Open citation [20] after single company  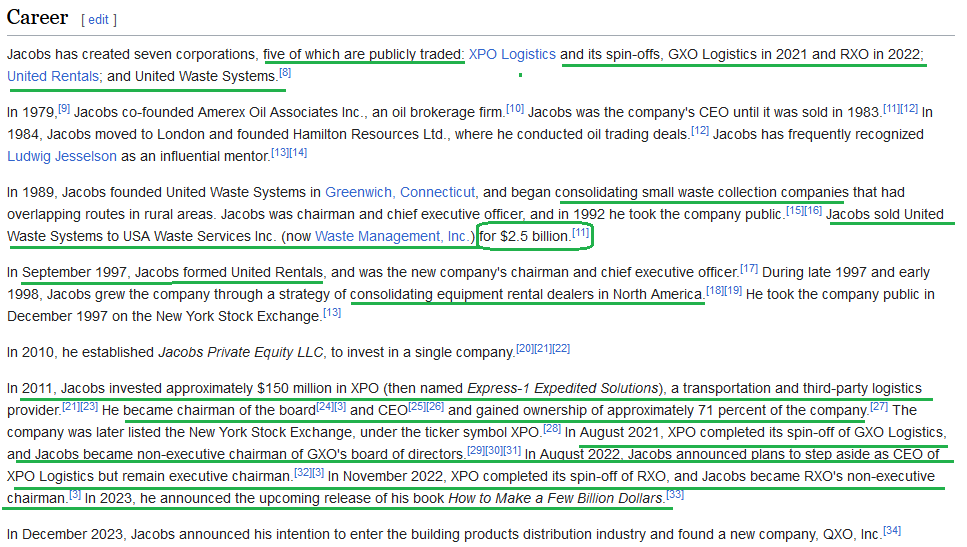(x=525, y=348)
